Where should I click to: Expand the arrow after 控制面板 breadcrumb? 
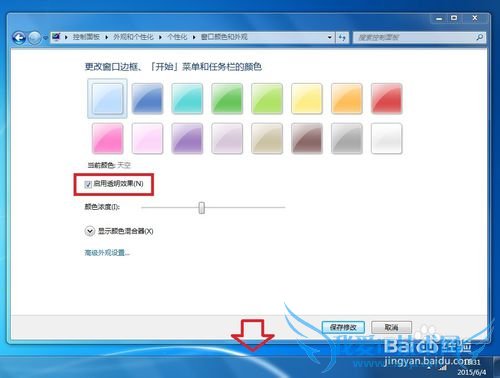point(107,37)
